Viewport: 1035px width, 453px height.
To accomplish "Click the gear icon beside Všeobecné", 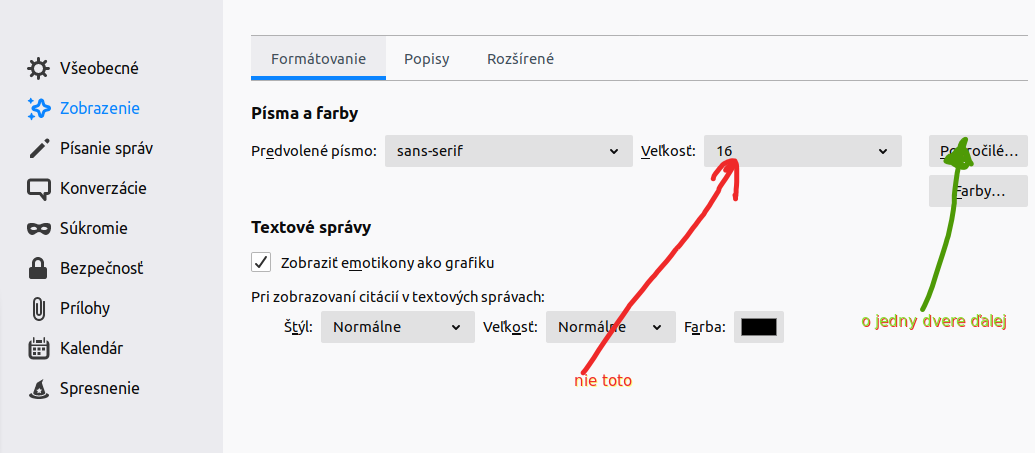I will [x=39, y=69].
